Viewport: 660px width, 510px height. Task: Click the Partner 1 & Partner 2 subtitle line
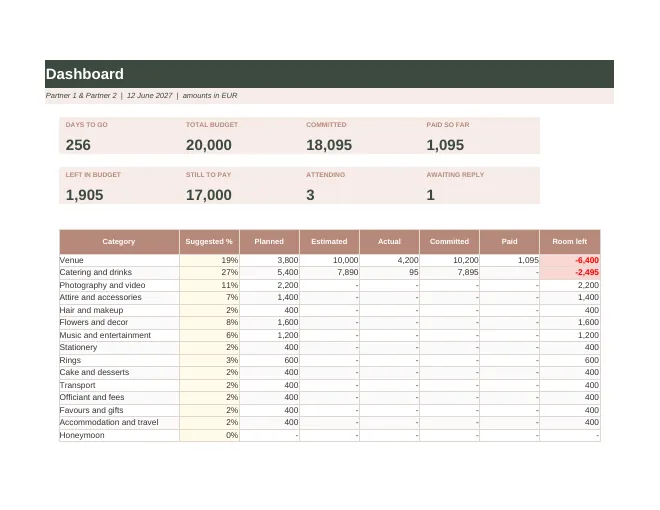(141, 96)
